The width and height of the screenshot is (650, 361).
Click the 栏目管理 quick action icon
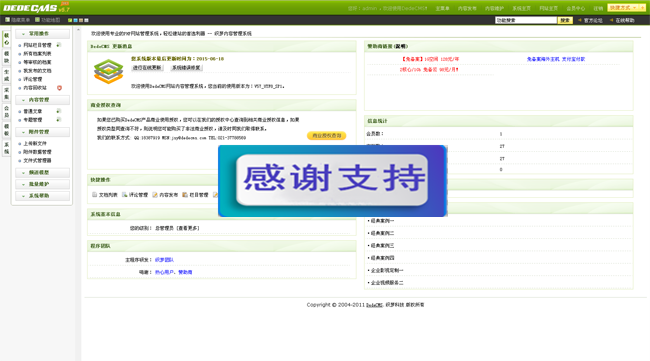tap(185, 195)
